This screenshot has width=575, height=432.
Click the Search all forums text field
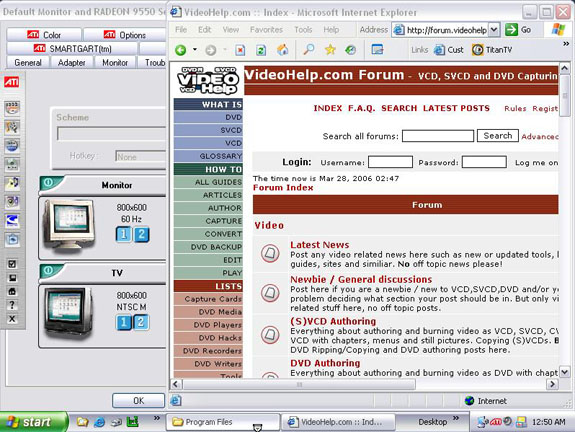[438, 136]
